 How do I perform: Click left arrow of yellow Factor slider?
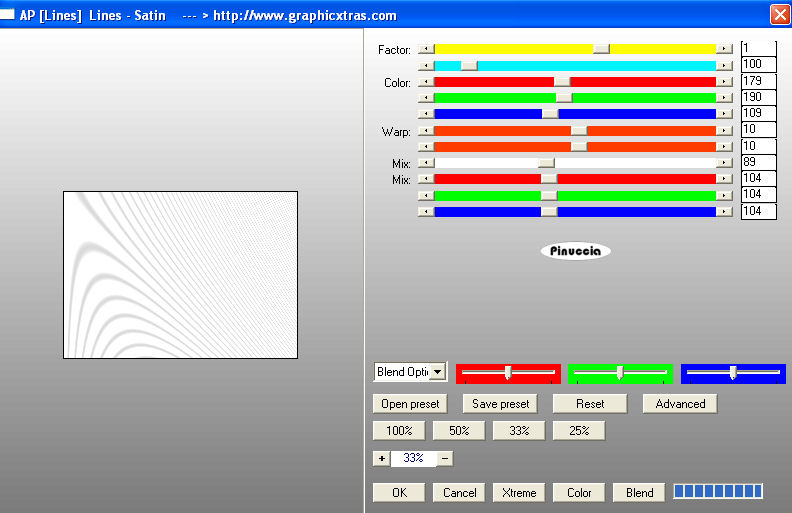426,49
